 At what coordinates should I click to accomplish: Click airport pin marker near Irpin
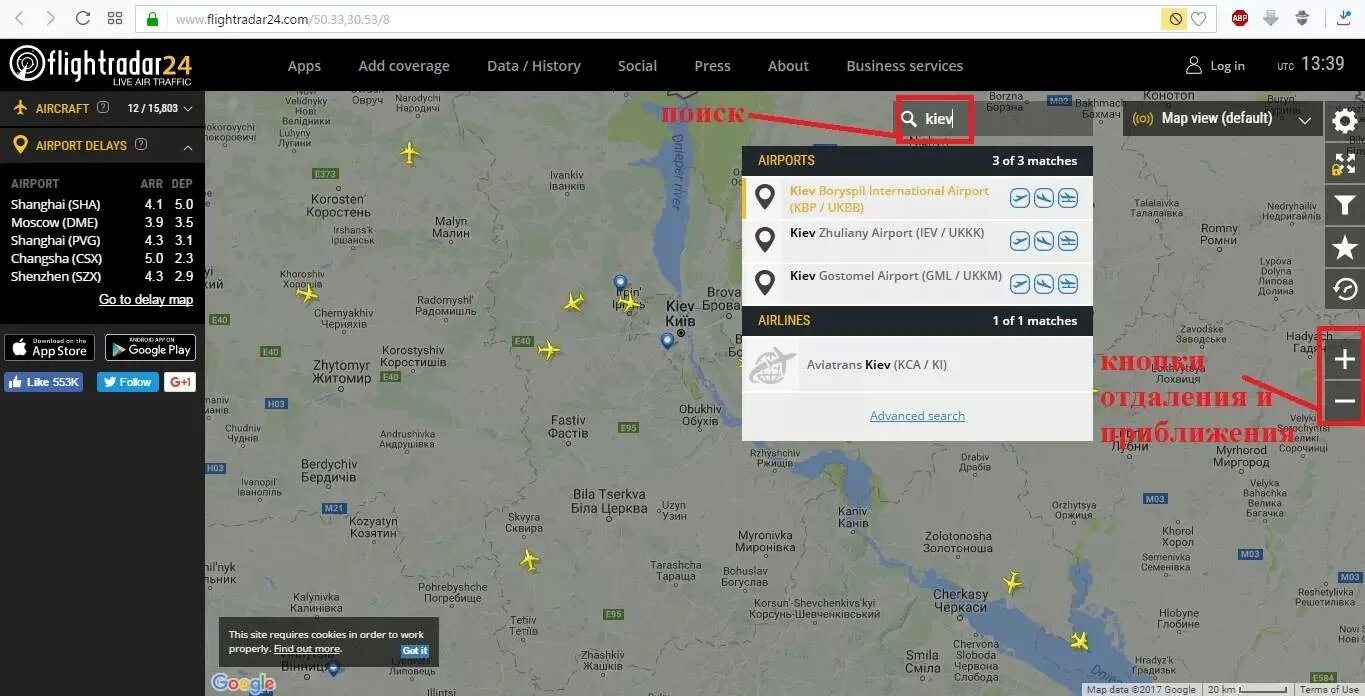click(620, 285)
